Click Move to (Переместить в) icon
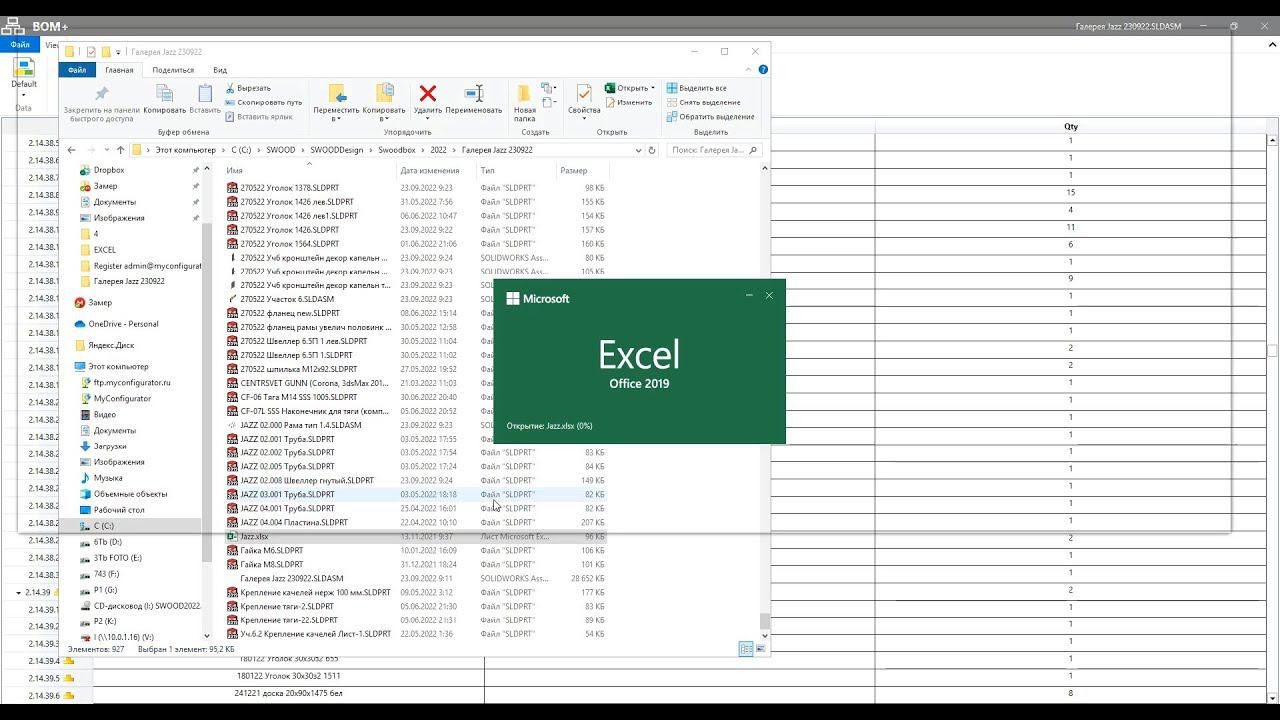This screenshot has width=1280, height=720. tap(337, 94)
